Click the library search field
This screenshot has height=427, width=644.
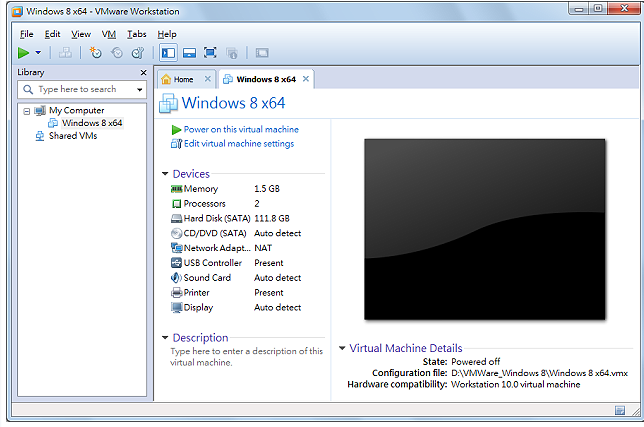click(x=82, y=89)
